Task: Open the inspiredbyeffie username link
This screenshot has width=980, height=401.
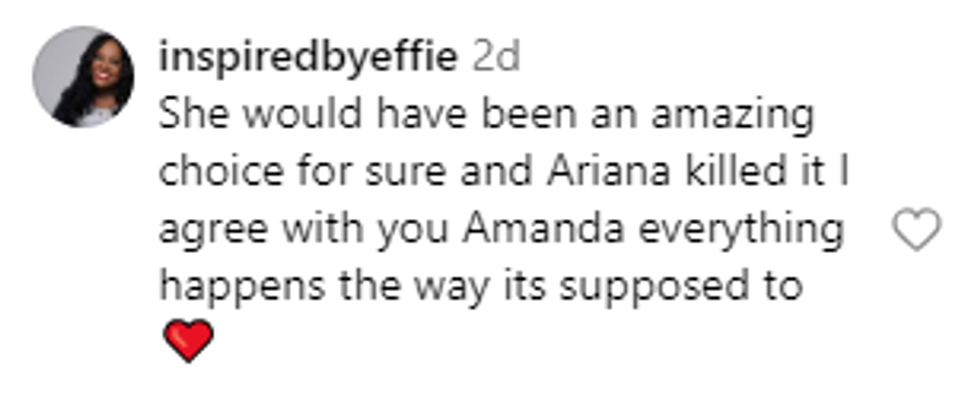Action: pos(307,58)
